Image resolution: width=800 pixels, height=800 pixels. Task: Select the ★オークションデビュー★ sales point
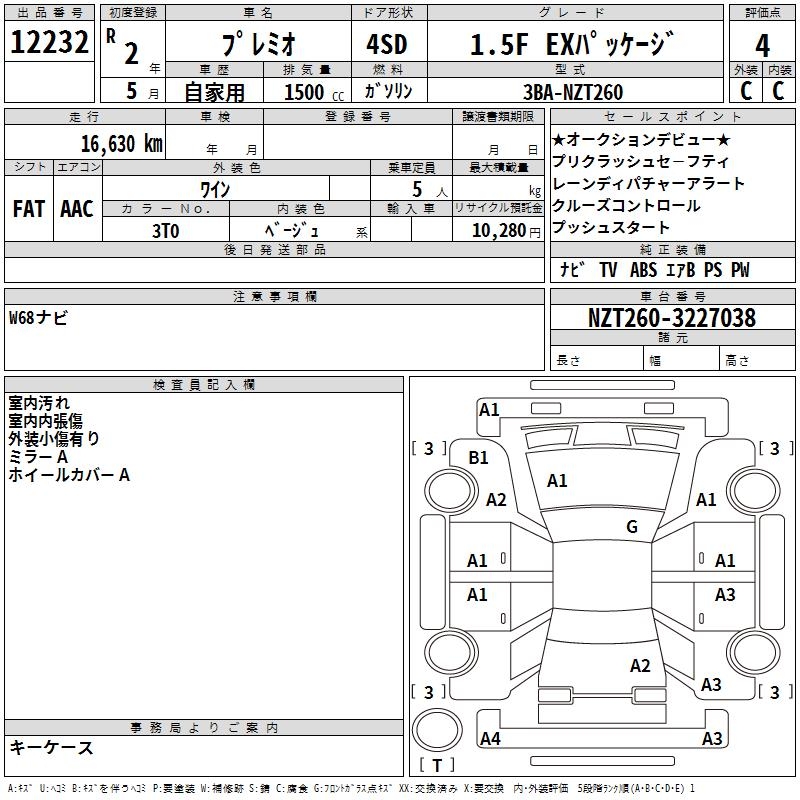(x=641, y=139)
